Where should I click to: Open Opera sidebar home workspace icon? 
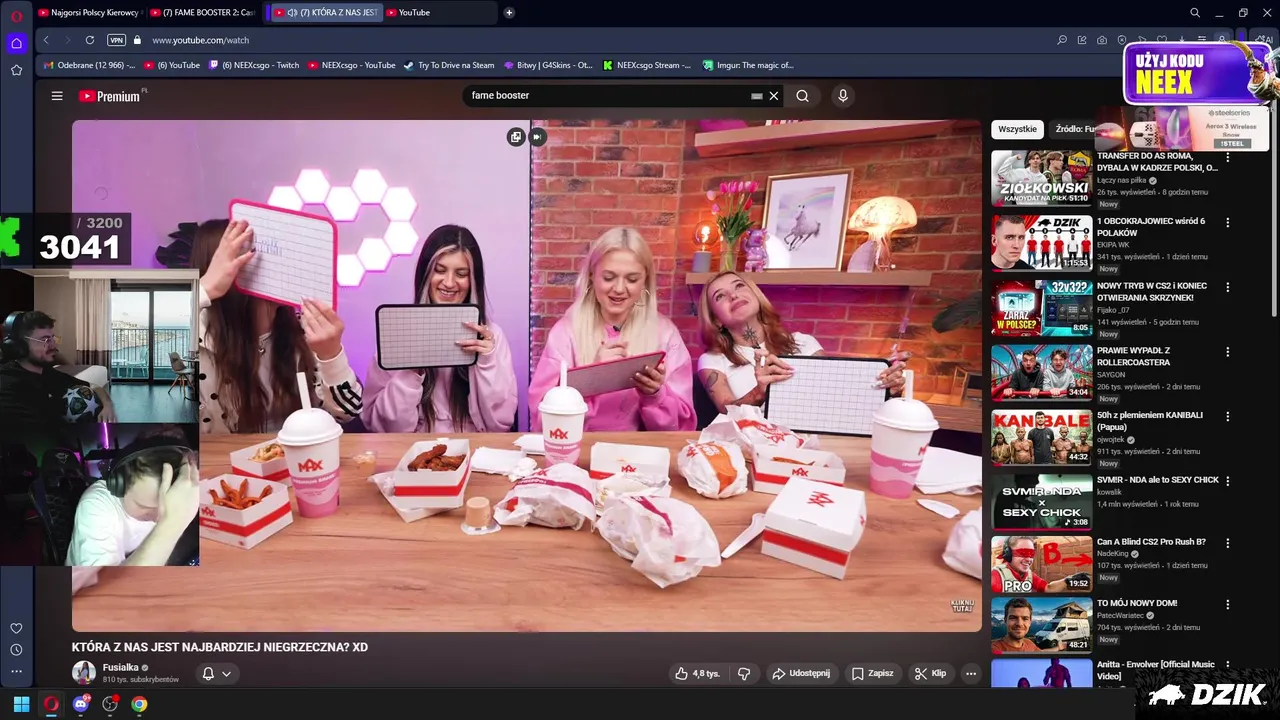pyautogui.click(x=16, y=43)
